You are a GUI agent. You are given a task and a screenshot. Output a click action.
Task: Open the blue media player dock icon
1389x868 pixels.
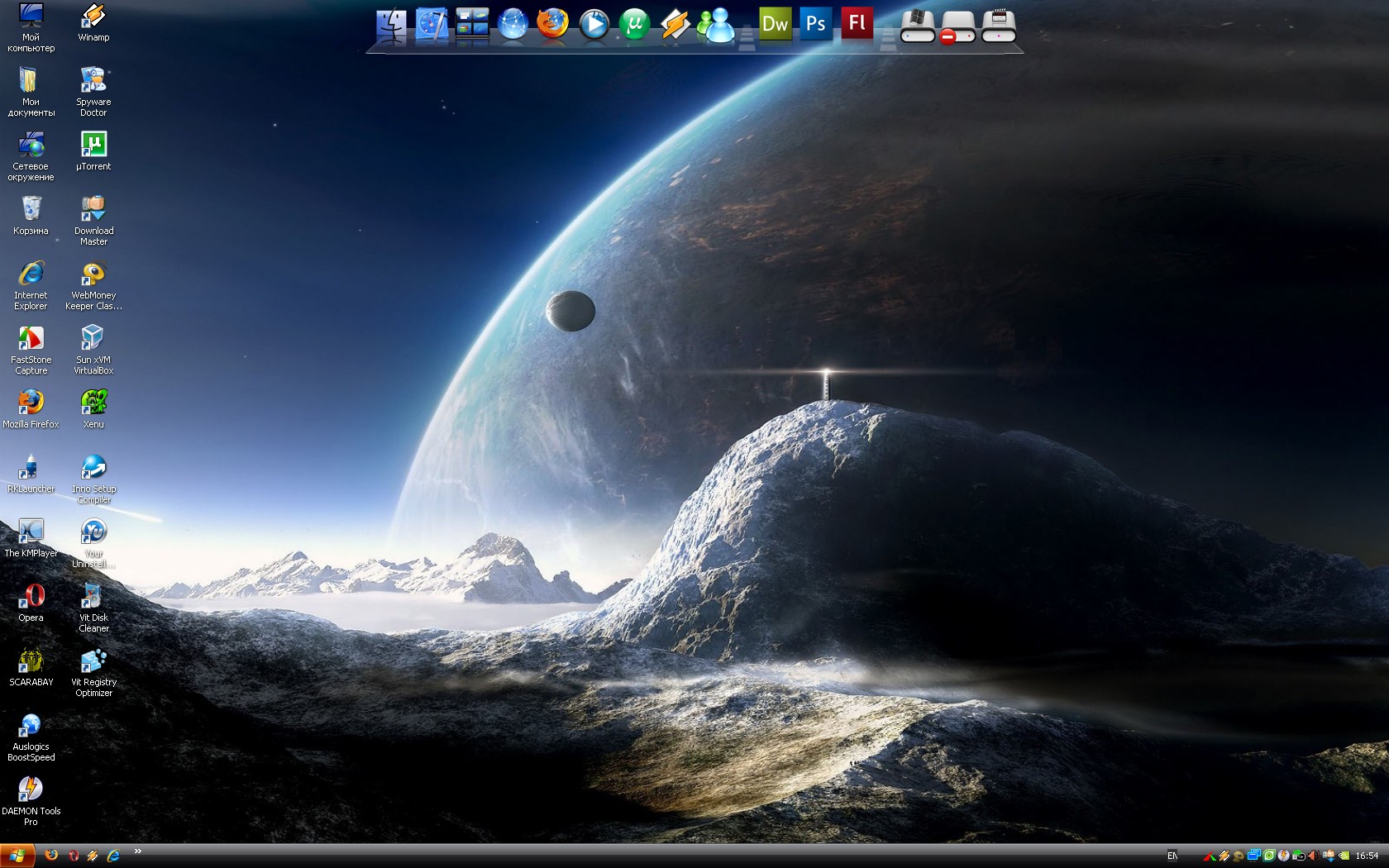[594, 25]
